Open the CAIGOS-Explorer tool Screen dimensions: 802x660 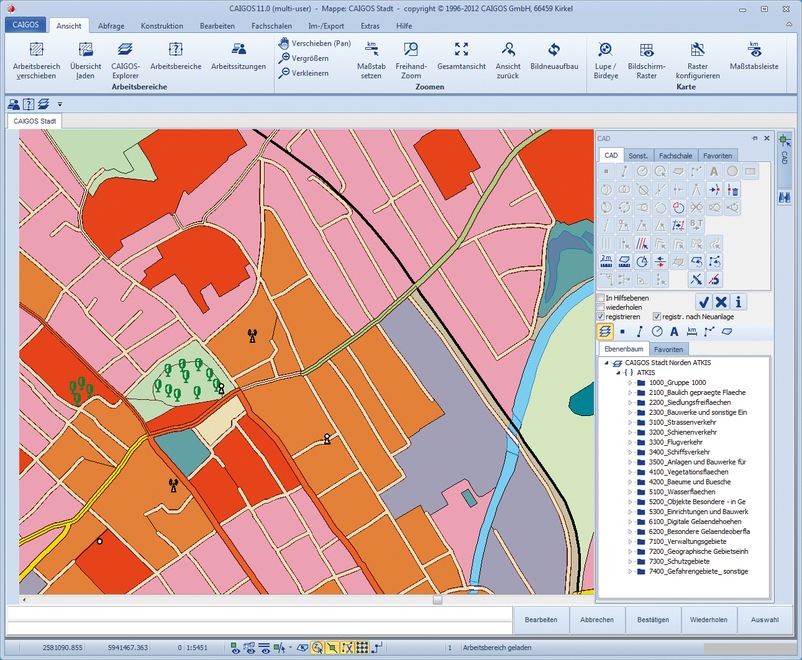(x=124, y=50)
